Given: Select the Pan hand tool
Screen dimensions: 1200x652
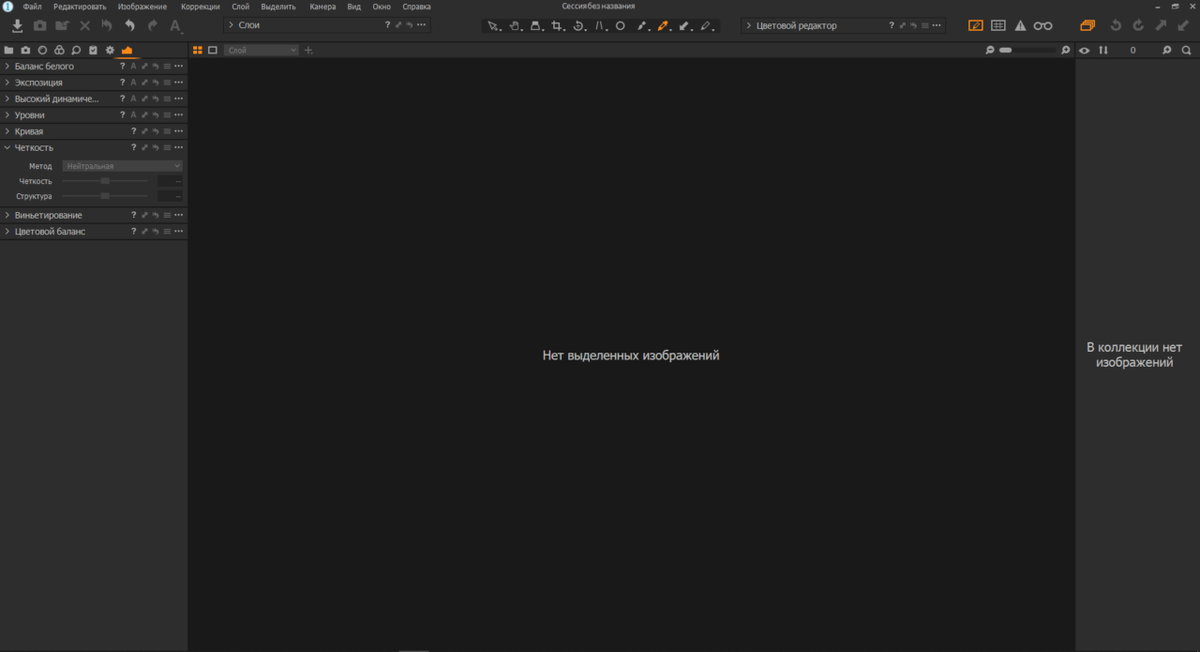Looking at the screenshot, I should coord(515,25).
